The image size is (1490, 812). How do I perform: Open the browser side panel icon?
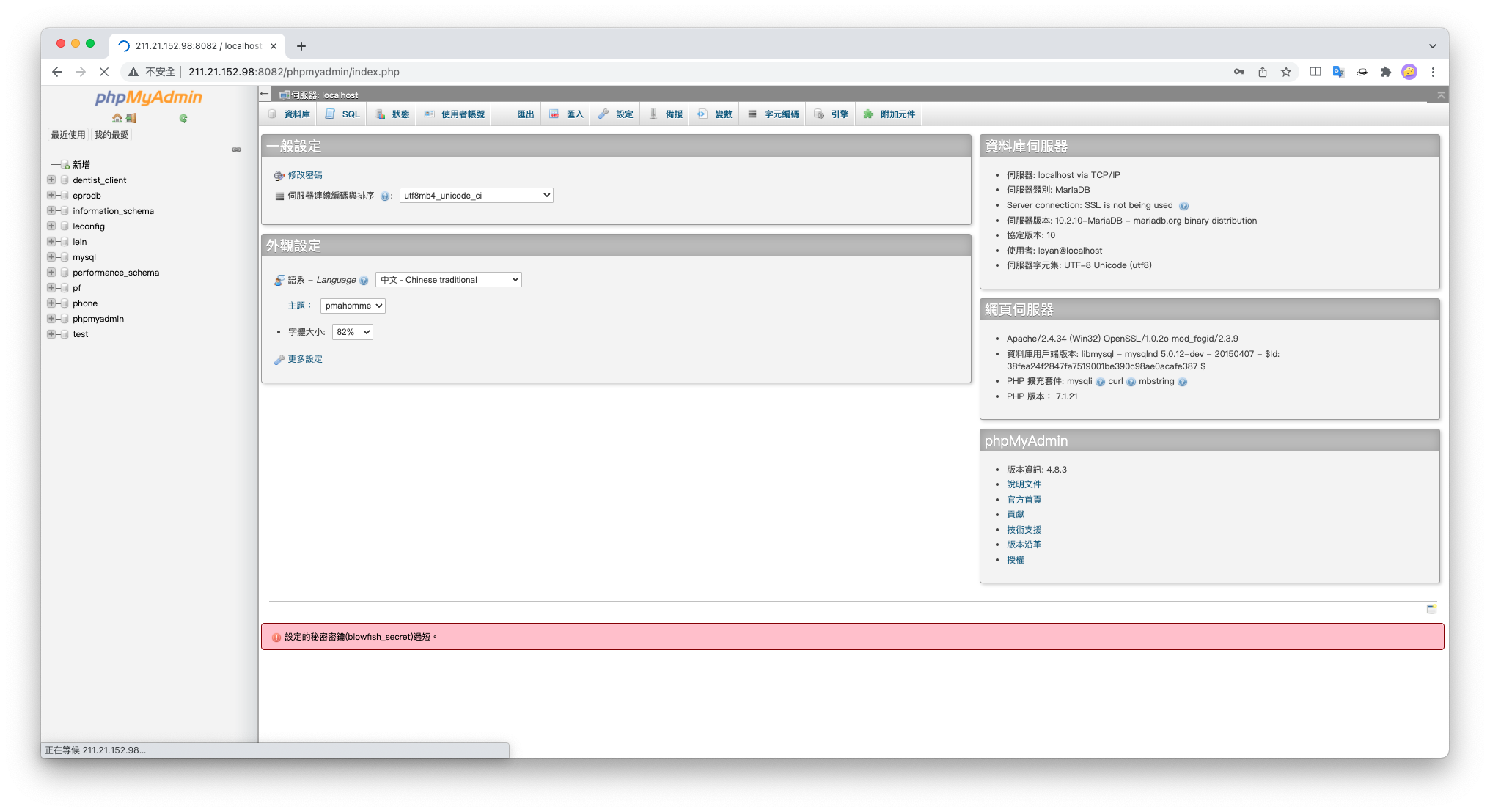(1315, 72)
